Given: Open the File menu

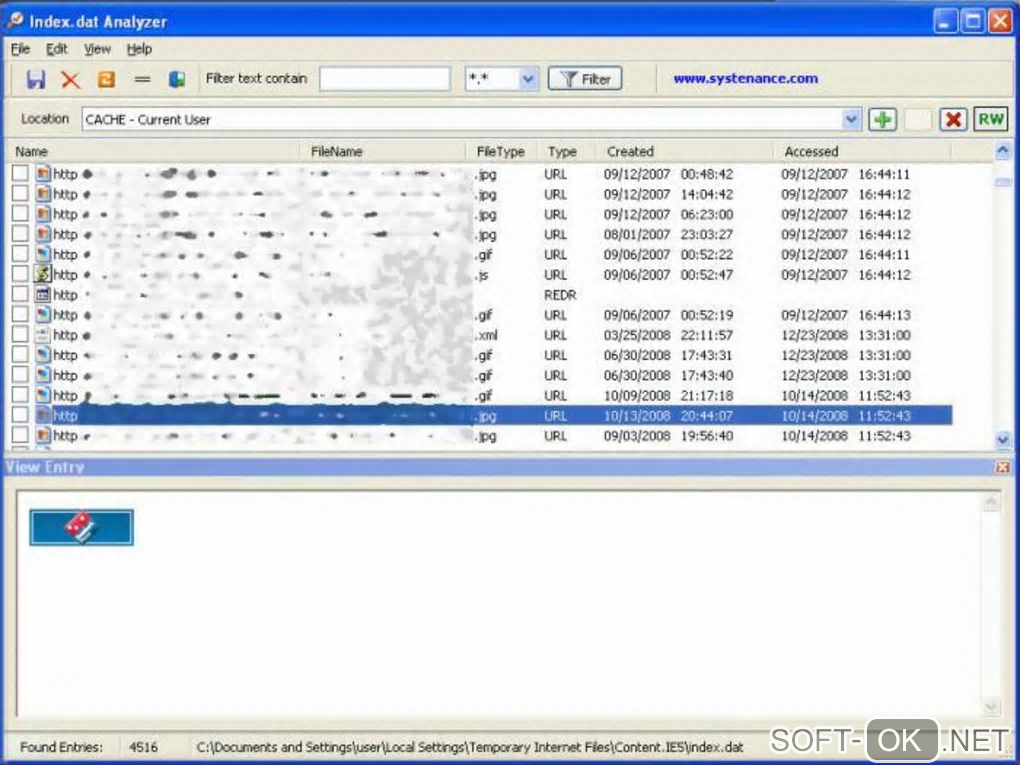Looking at the screenshot, I should pyautogui.click(x=20, y=49).
